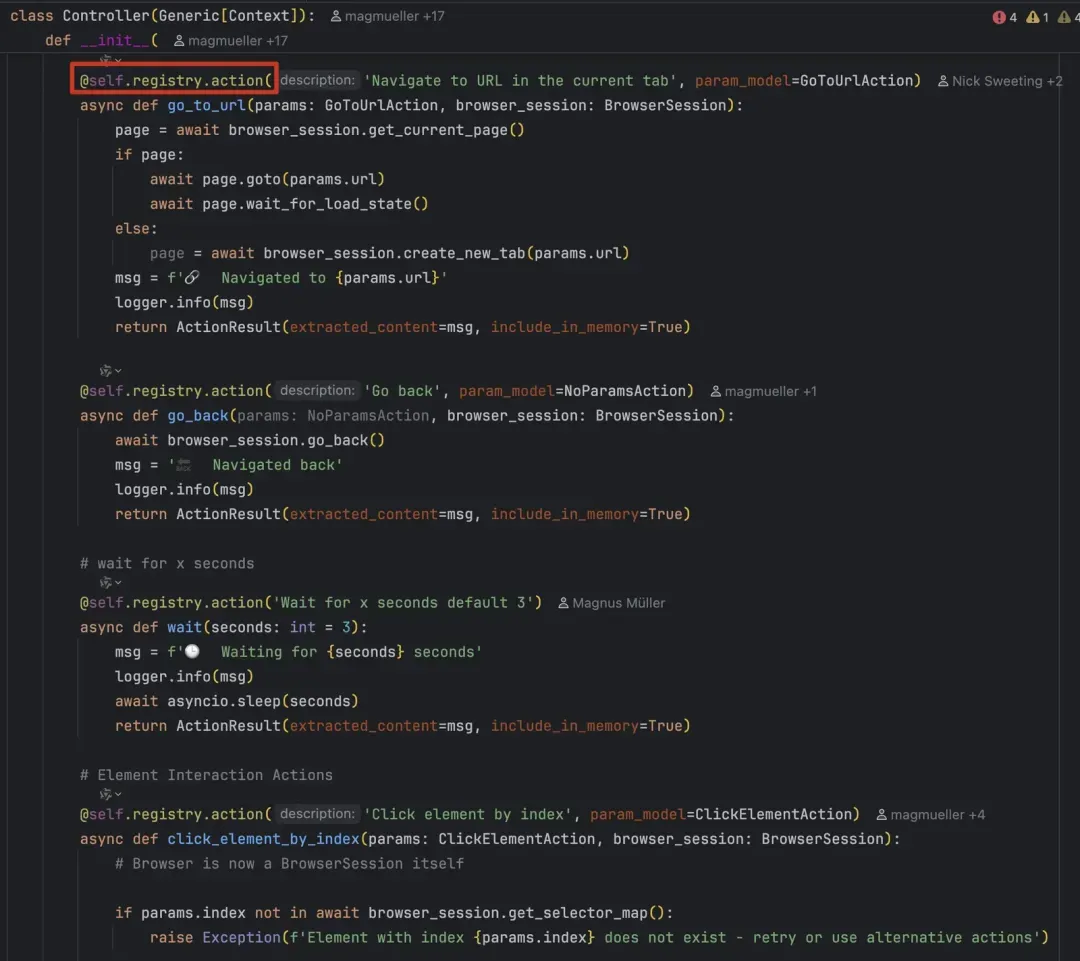This screenshot has height=961, width=1080.
Task: Click the '# Element Interaction Actions' comment
Action: (207, 775)
